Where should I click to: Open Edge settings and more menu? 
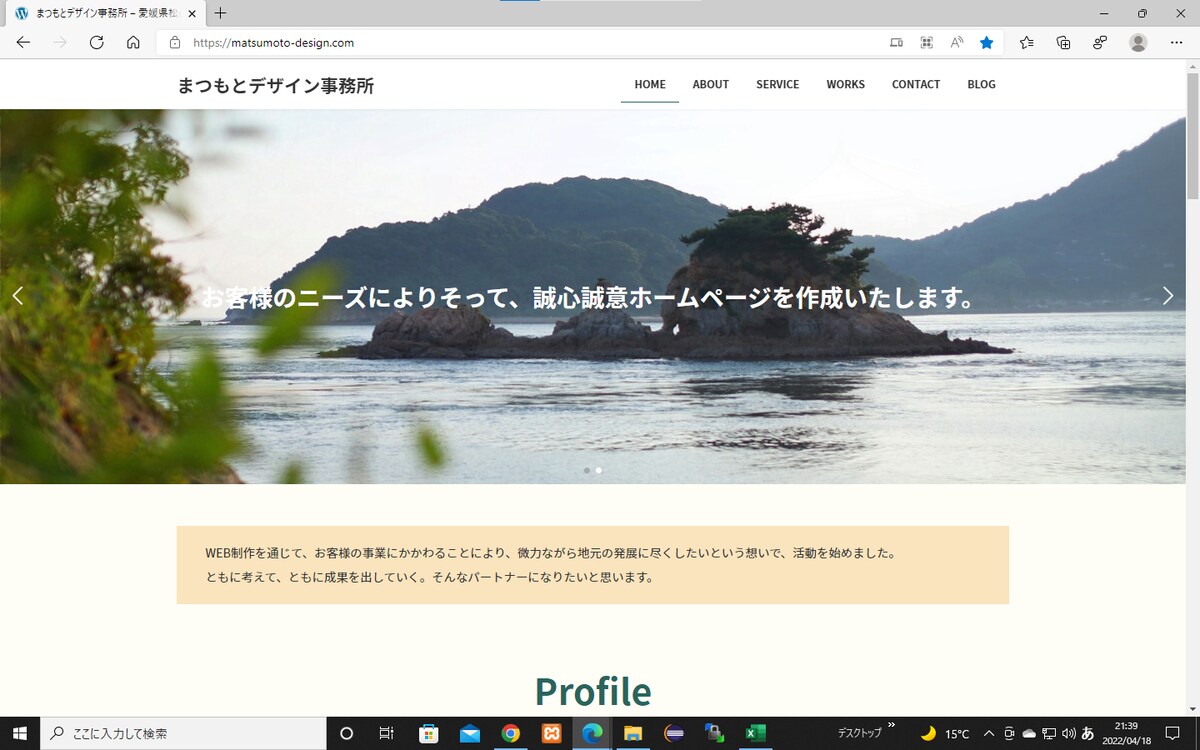click(x=1176, y=43)
